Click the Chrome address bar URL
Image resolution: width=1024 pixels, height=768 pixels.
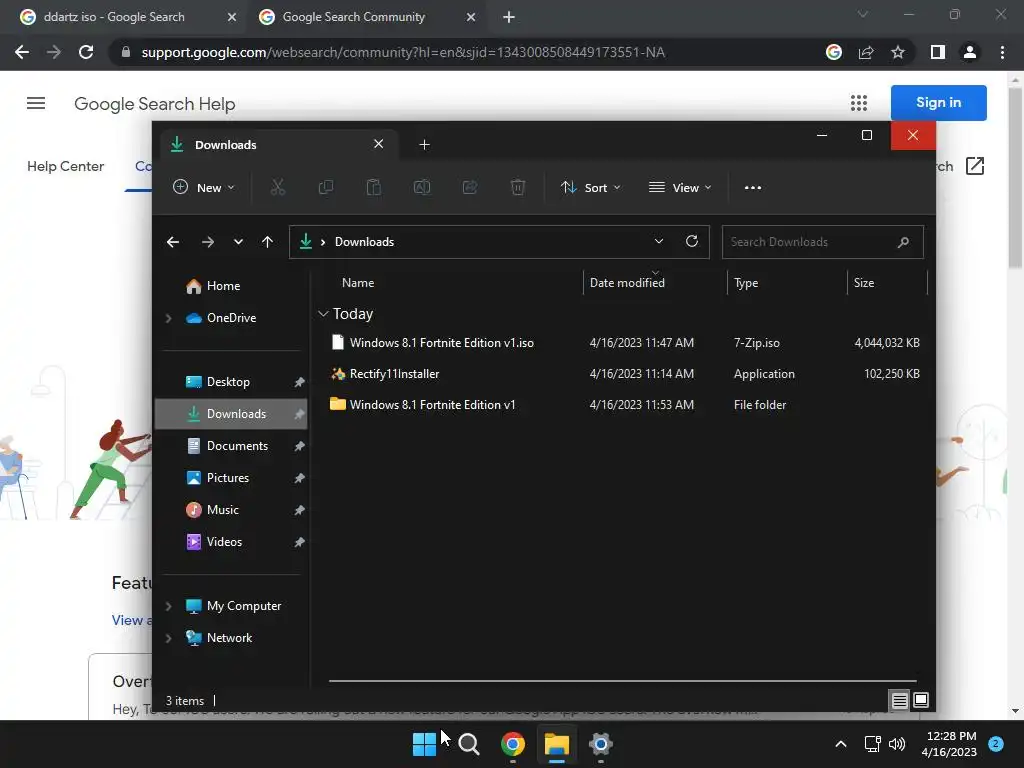pyautogui.click(x=403, y=52)
